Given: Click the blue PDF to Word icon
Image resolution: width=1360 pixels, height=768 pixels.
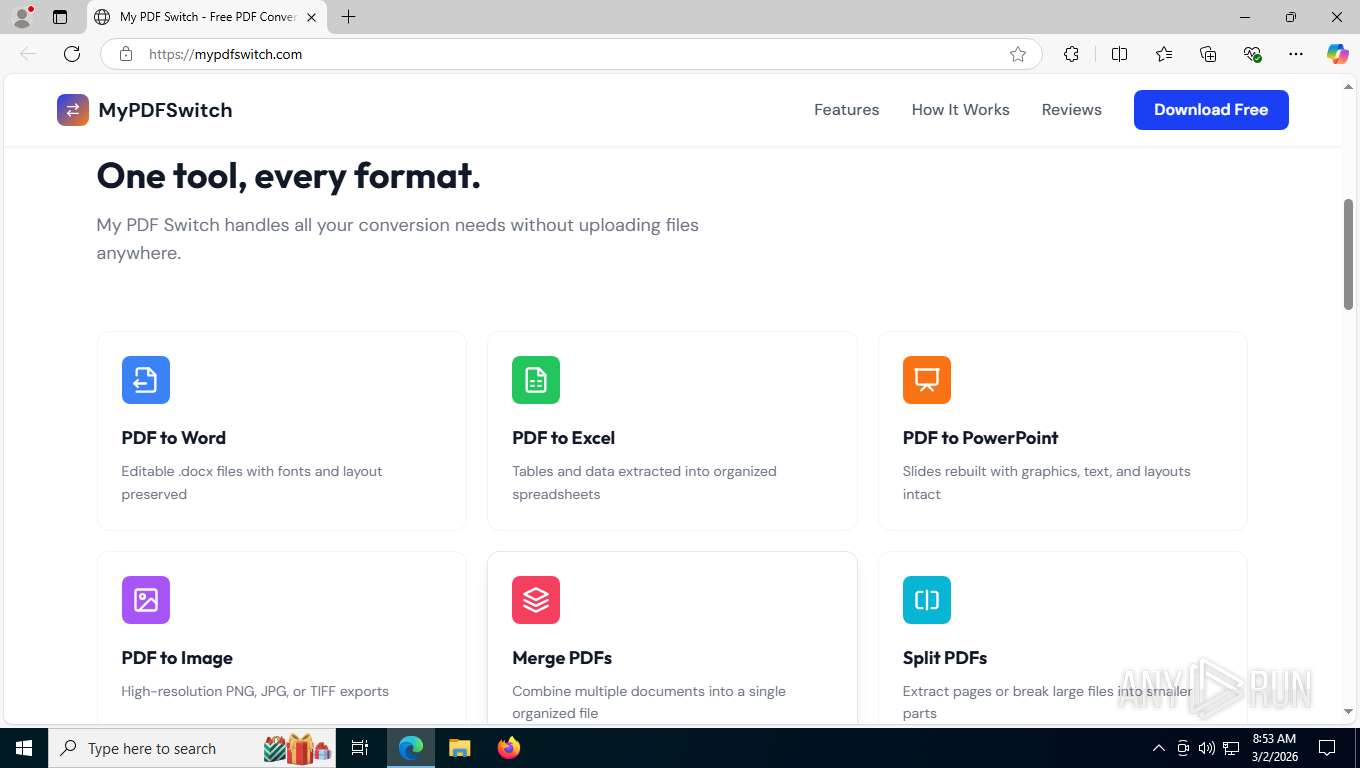Looking at the screenshot, I should tap(146, 380).
